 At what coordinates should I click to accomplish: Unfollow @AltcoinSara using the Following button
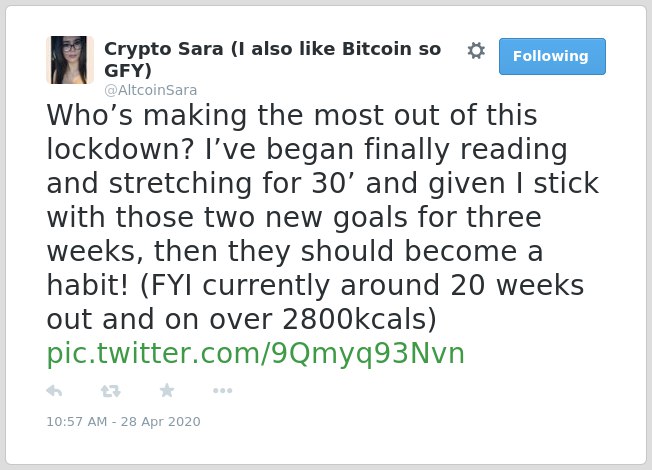552,56
